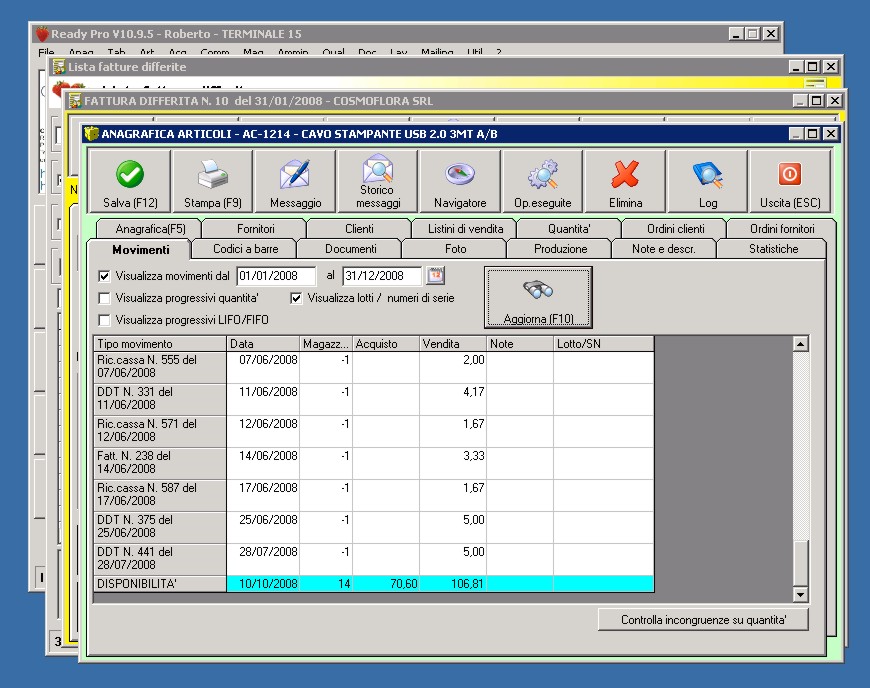Screen dimensions: 870x688
Task: Click the movements table scrollbar up arrow
Action: [x=800, y=344]
